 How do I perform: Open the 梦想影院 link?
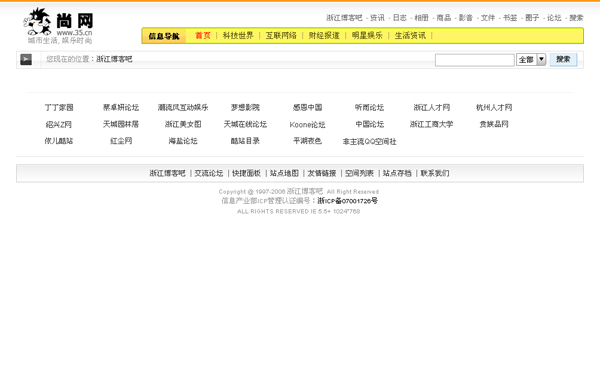[245, 108]
